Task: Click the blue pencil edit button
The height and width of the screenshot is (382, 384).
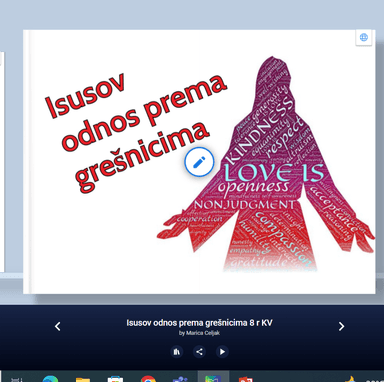Action: (199, 162)
